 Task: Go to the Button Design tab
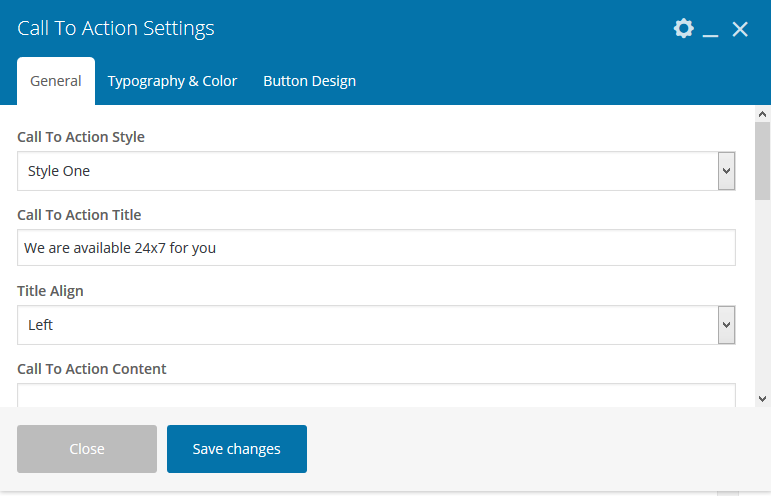[x=309, y=81]
